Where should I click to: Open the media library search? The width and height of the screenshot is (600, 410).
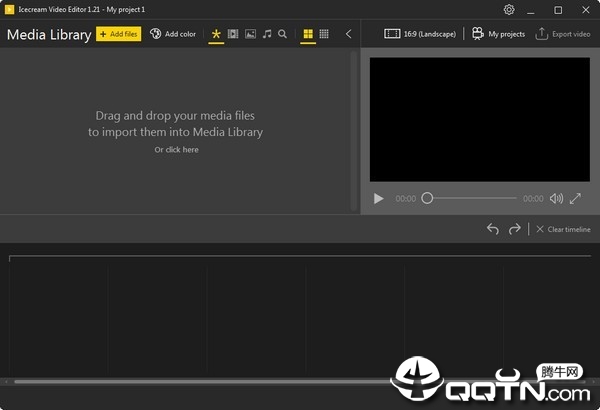pyautogui.click(x=282, y=34)
